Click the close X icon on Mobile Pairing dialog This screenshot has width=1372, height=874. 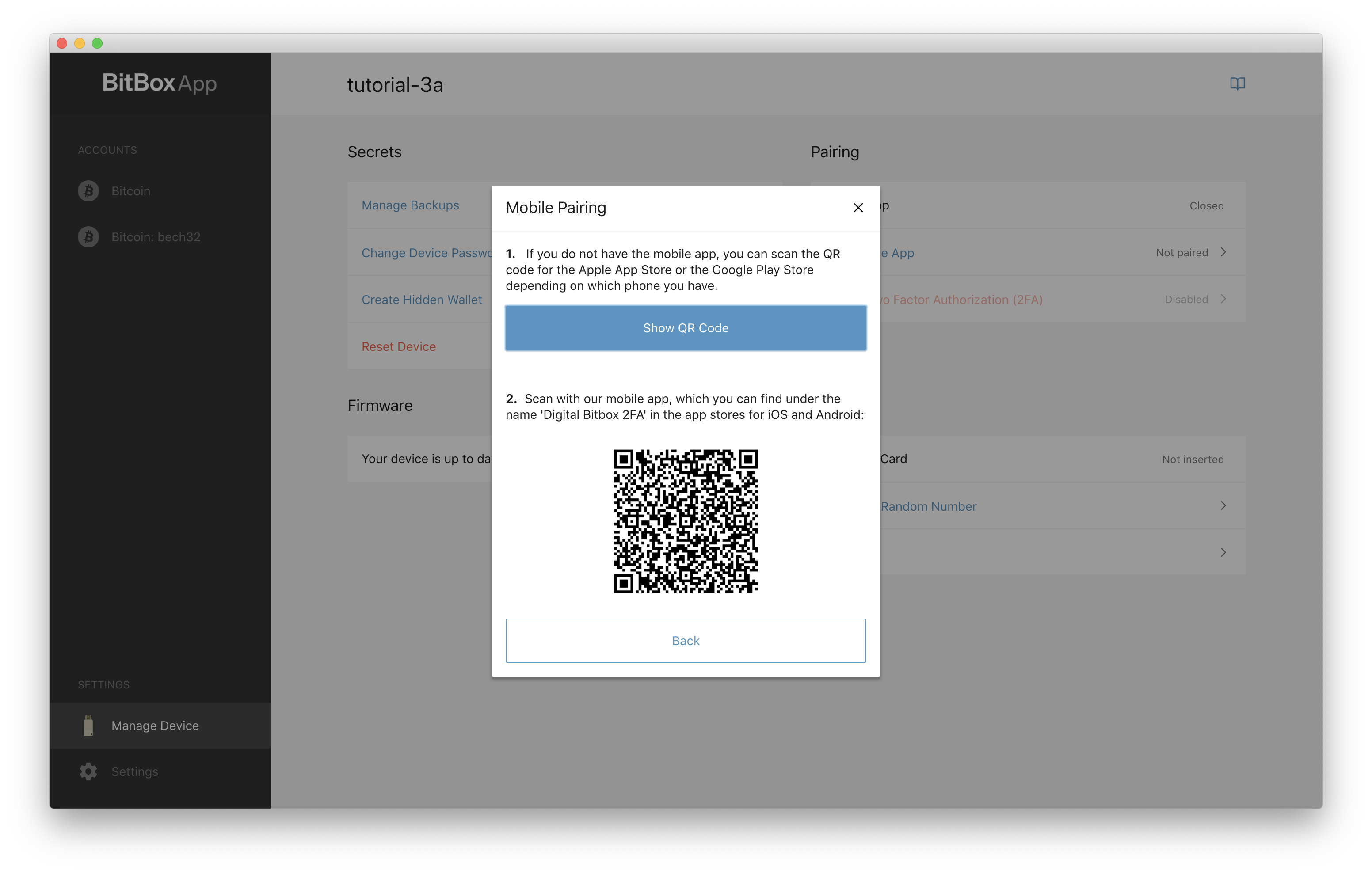[858, 208]
